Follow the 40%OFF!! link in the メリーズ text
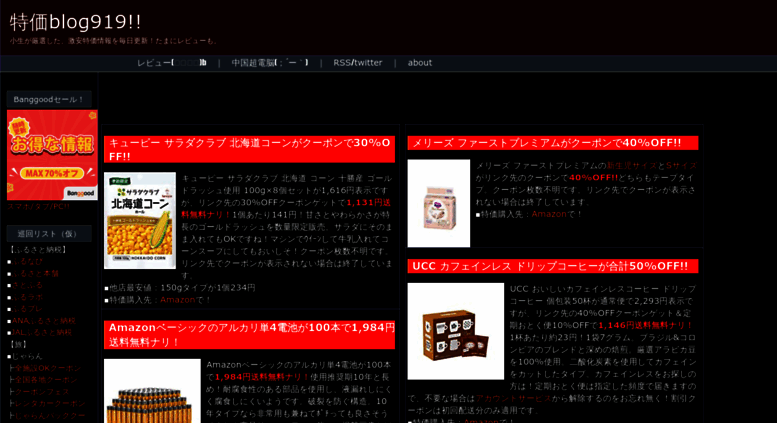Viewport: 777px width, 423px height. [593, 178]
